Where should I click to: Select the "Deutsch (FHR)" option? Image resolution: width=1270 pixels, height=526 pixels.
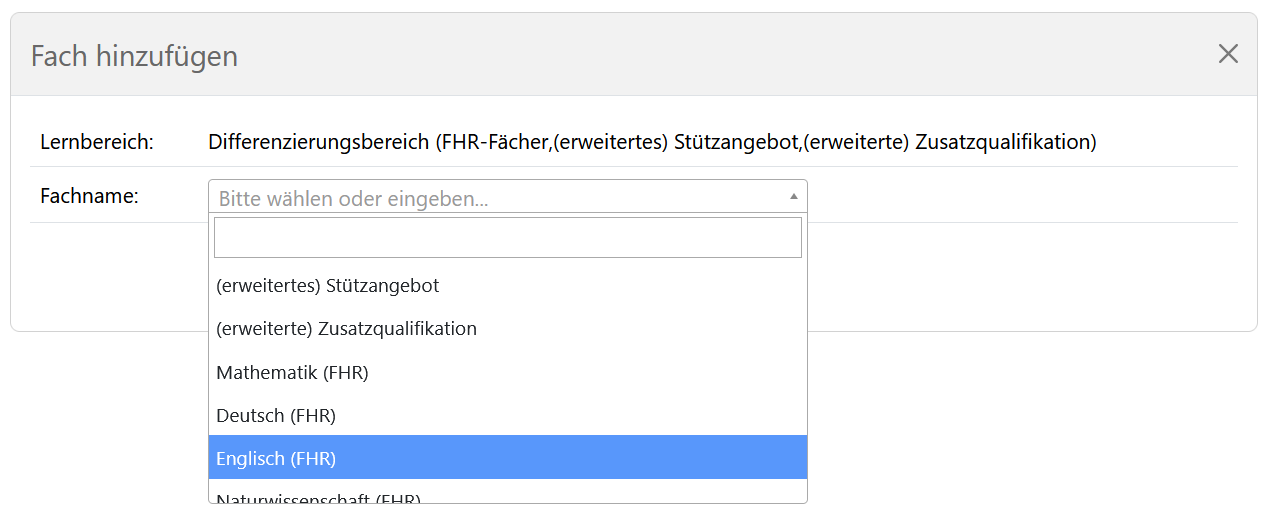point(276,416)
